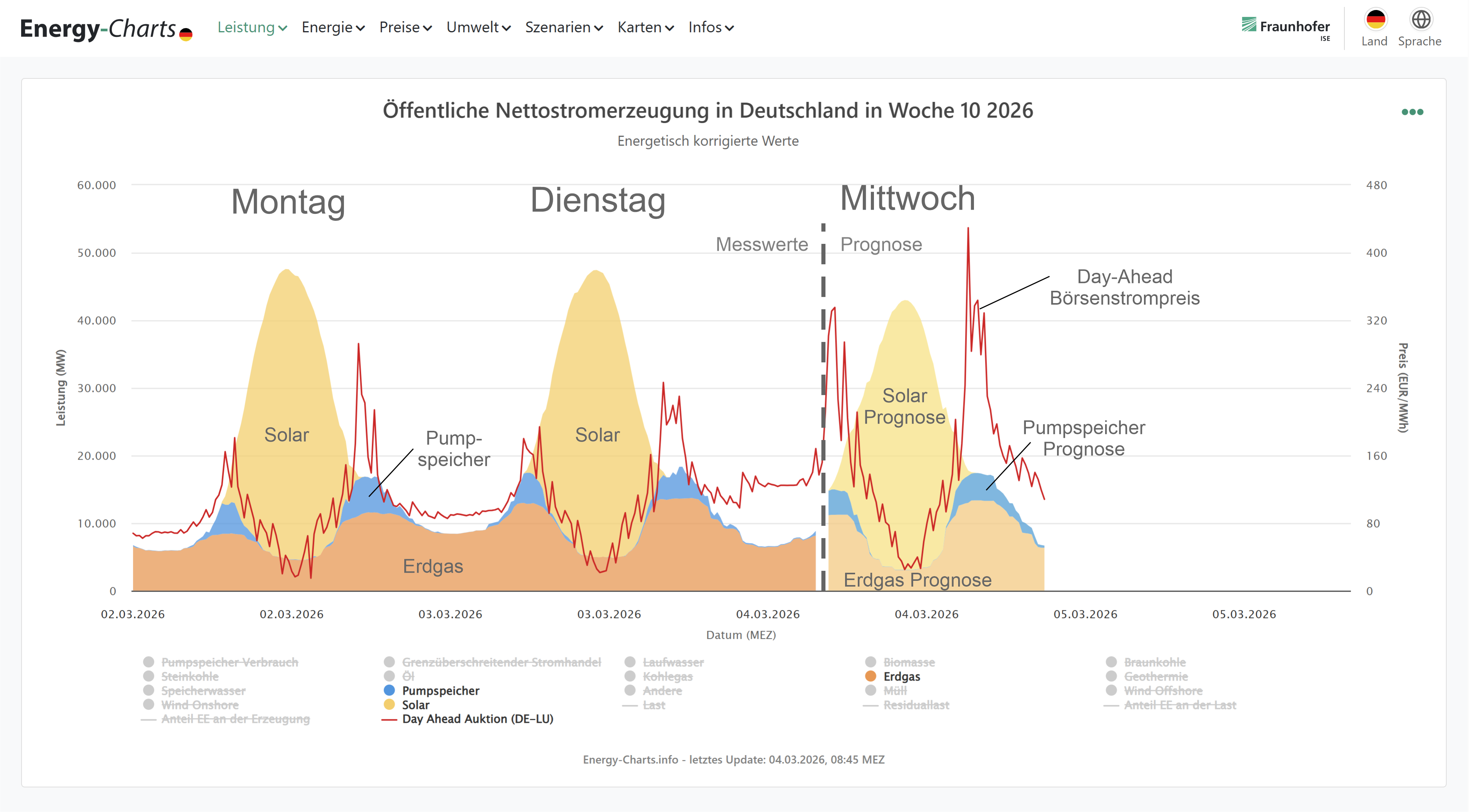The image size is (1469, 812).
Task: Show the Steinkohle series in legend
Action: coord(189,676)
